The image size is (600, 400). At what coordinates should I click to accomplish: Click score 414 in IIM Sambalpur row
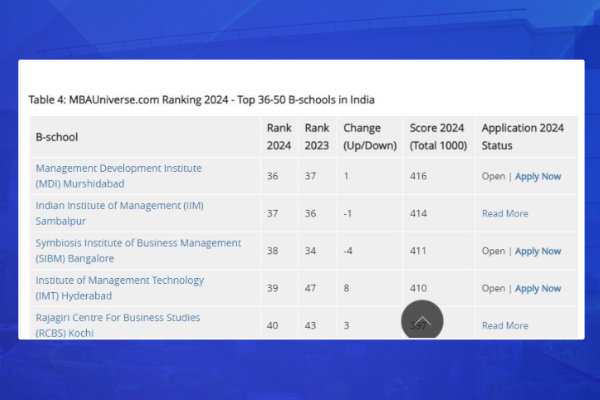tap(418, 214)
